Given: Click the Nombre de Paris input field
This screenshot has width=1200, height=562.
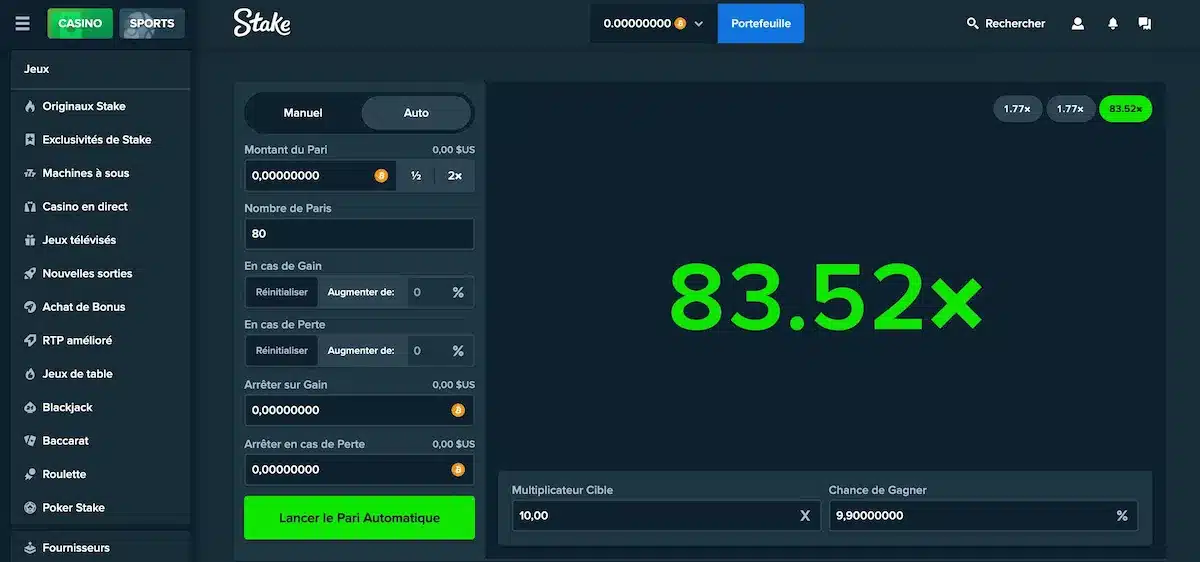Looking at the screenshot, I should (359, 234).
